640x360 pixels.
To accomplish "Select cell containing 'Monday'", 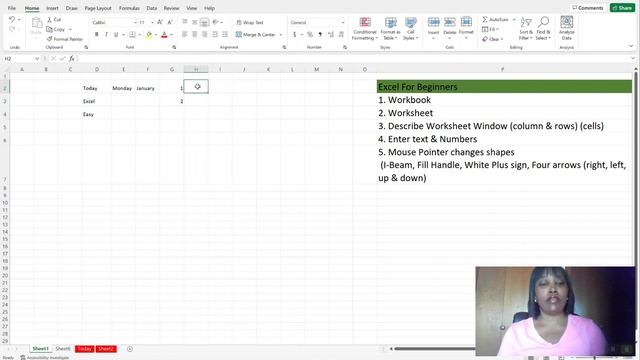I will tap(123, 87).
